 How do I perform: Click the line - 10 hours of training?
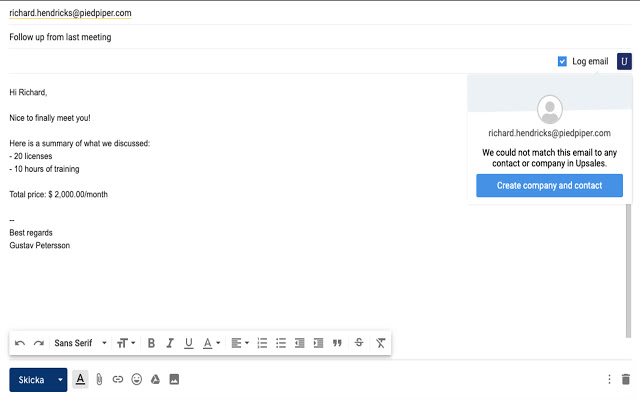[44, 169]
